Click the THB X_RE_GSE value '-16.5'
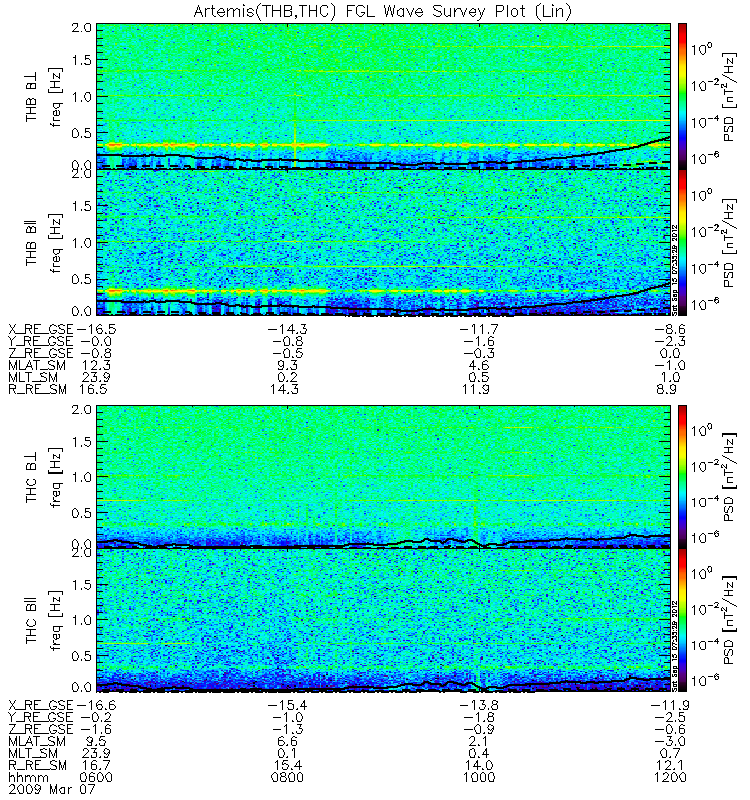This screenshot has width=750, height=800. click(x=96, y=329)
